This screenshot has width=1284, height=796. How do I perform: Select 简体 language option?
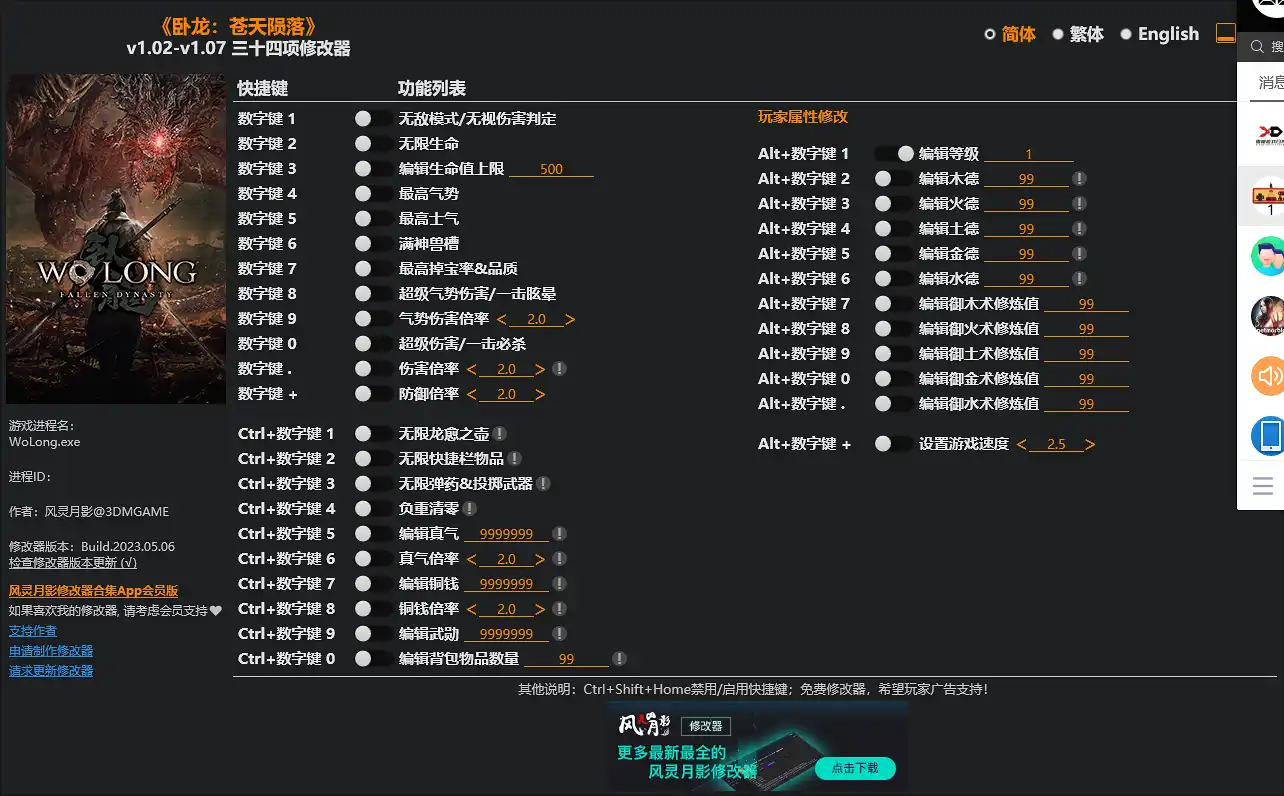(1010, 34)
